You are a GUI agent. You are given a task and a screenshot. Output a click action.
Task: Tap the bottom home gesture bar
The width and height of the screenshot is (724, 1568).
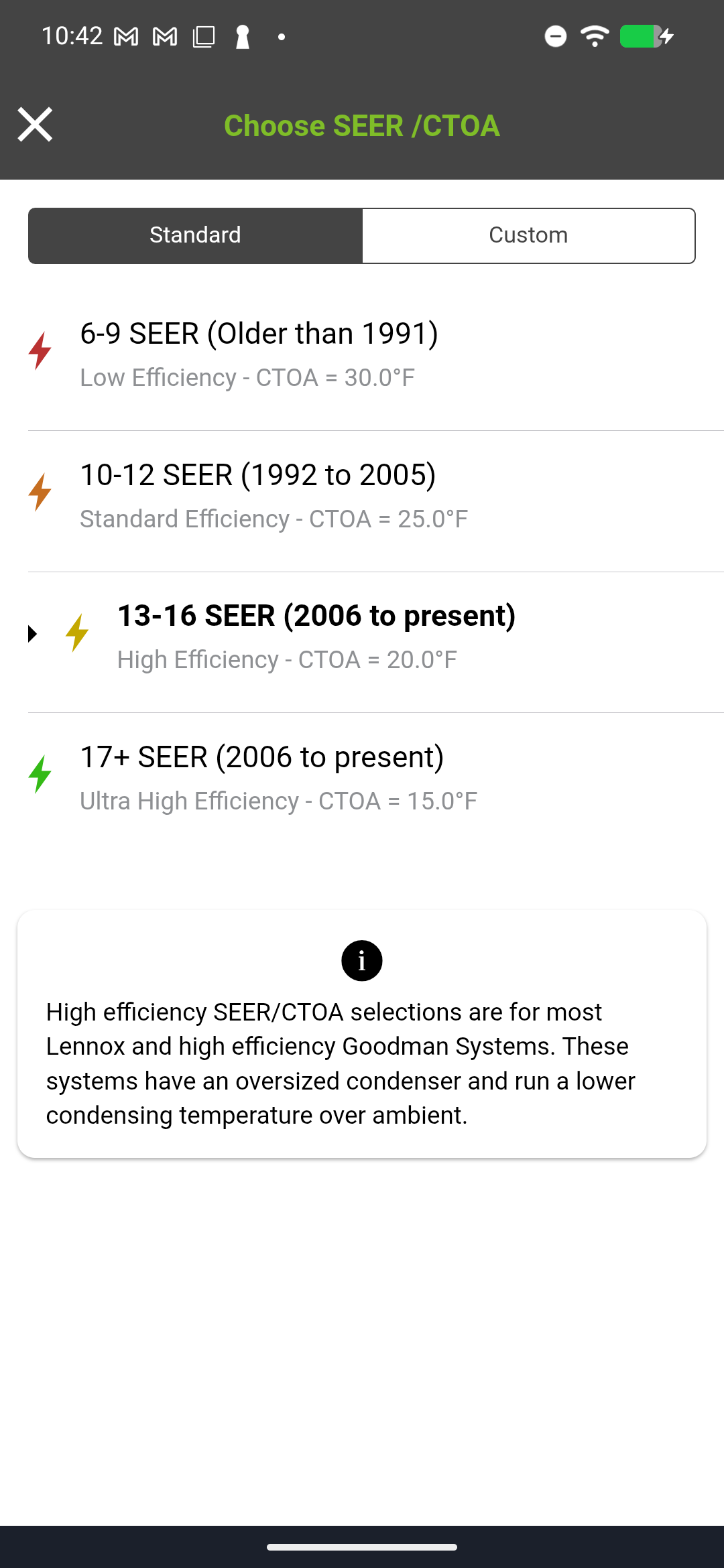(362, 1547)
